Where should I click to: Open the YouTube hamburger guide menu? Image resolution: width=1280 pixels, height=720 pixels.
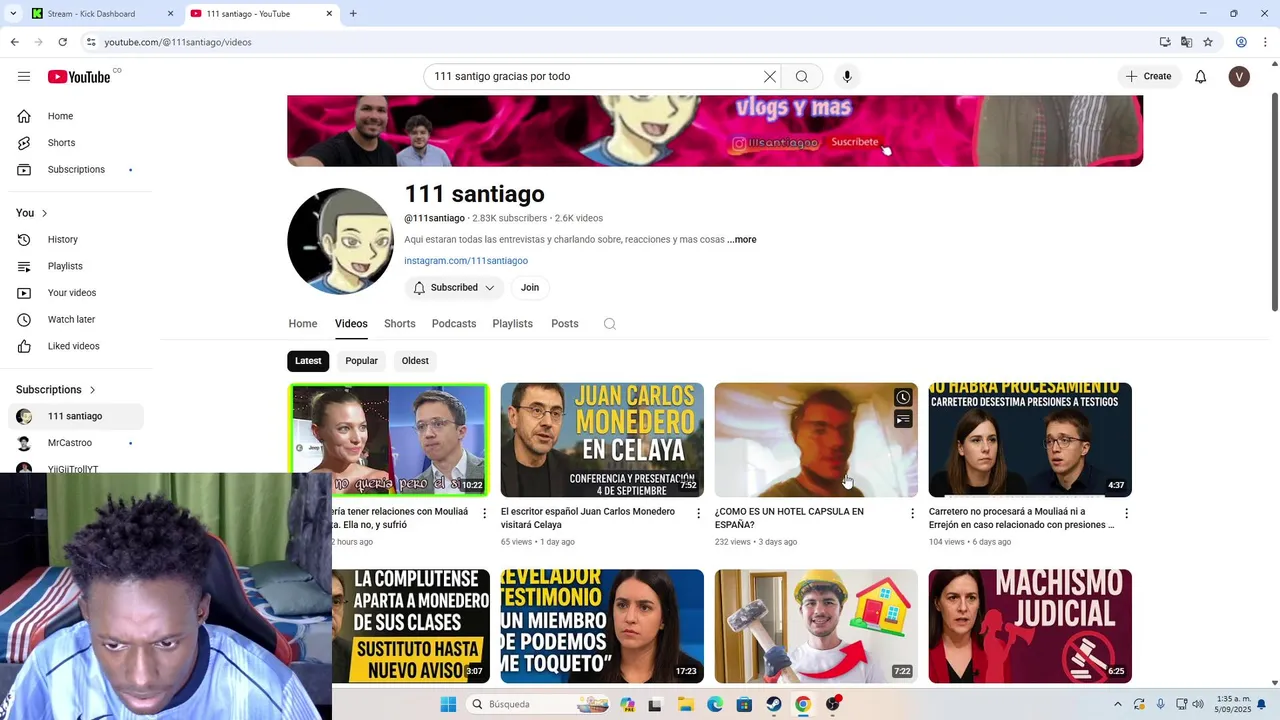click(24, 77)
